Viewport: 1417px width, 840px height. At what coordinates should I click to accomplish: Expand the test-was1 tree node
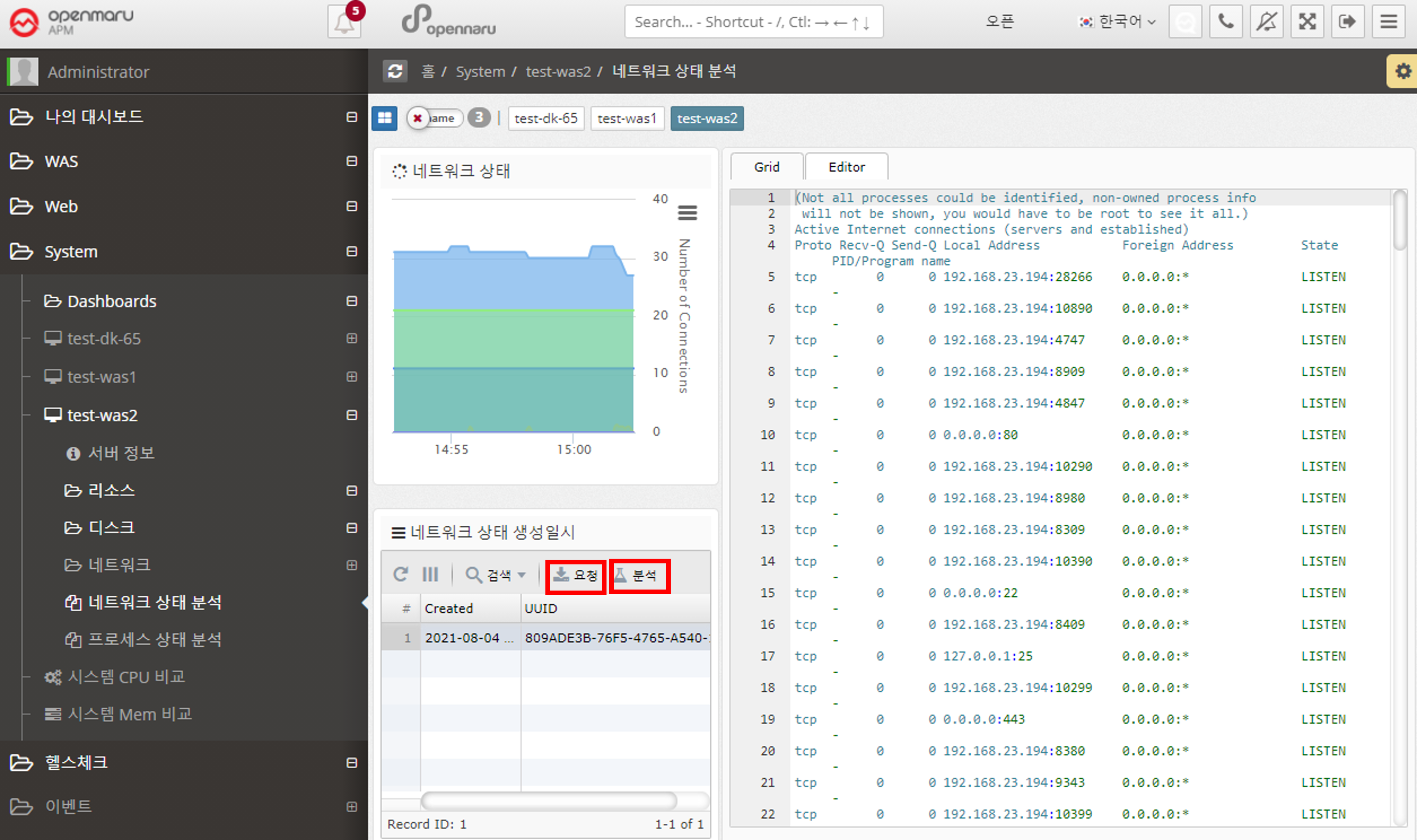tap(351, 376)
